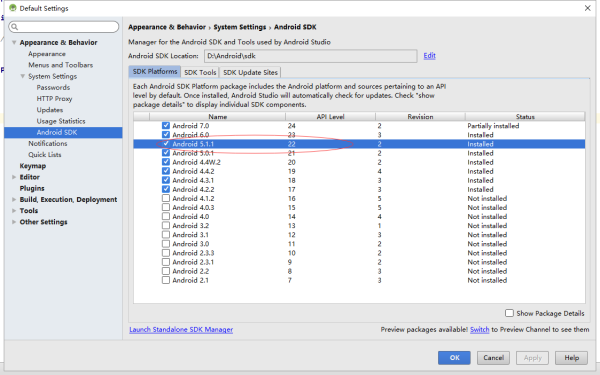This screenshot has width=600, height=375.
Task: Uncheck Android 4.3.1 checkbox
Action: pyautogui.click(x=166, y=180)
